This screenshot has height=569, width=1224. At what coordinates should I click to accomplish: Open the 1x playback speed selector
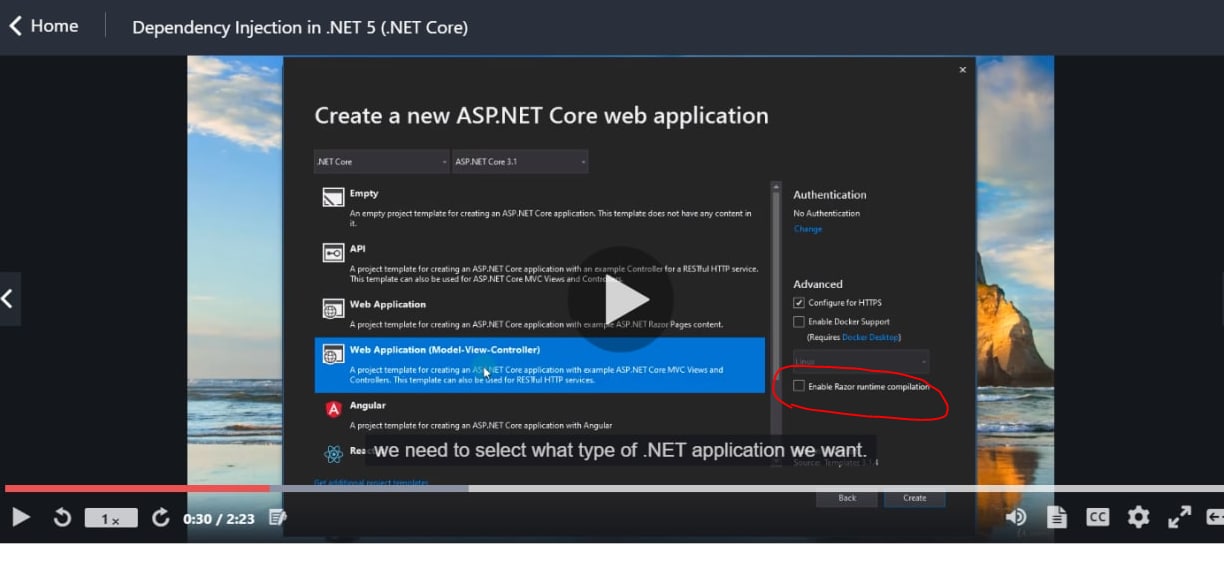coord(111,519)
